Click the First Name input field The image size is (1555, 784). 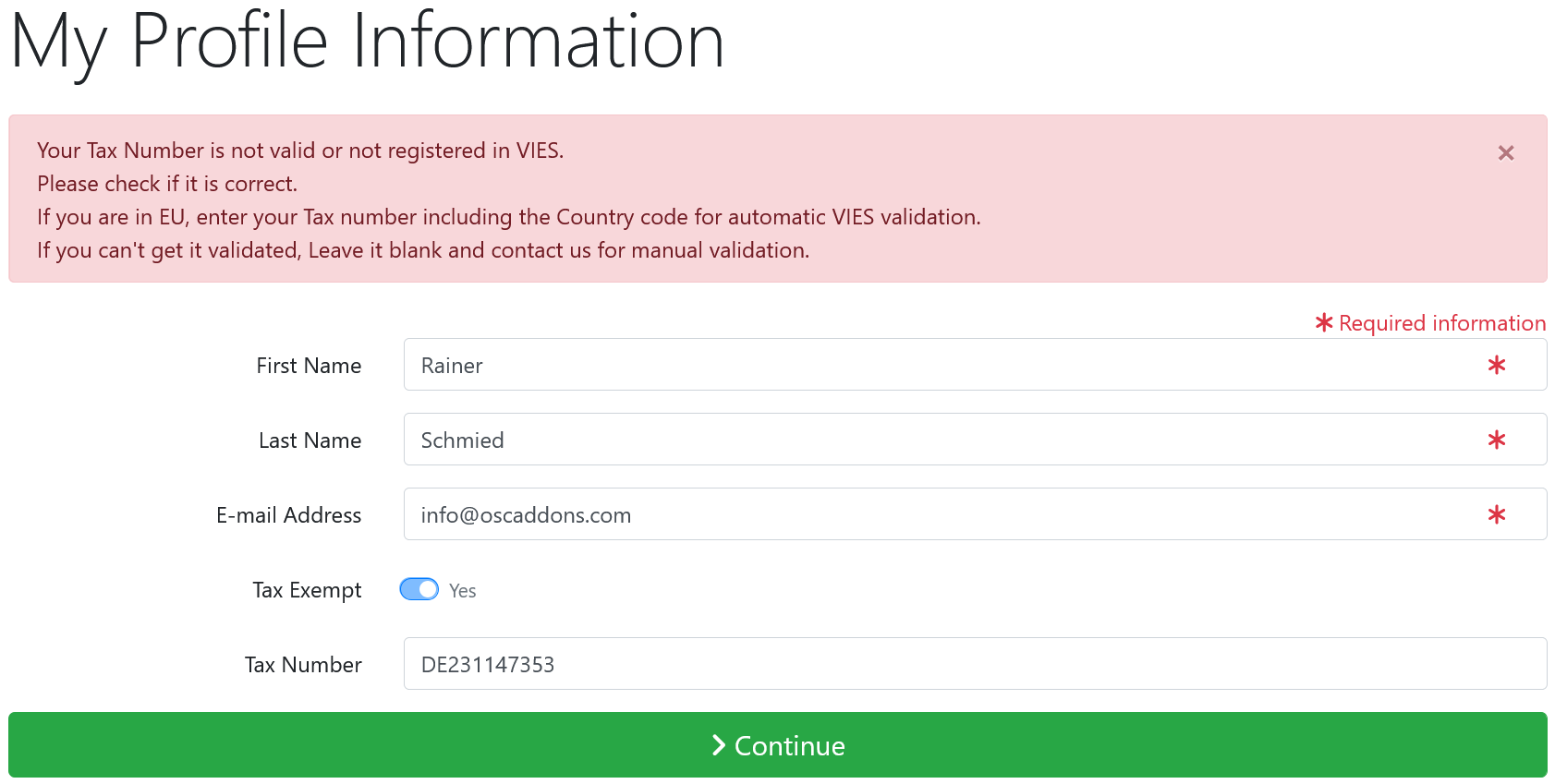(975, 365)
